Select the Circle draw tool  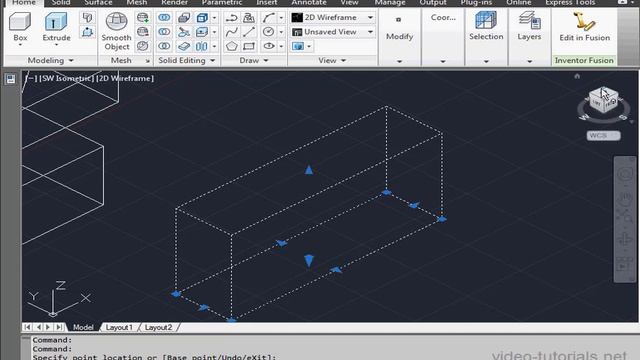tap(269, 32)
